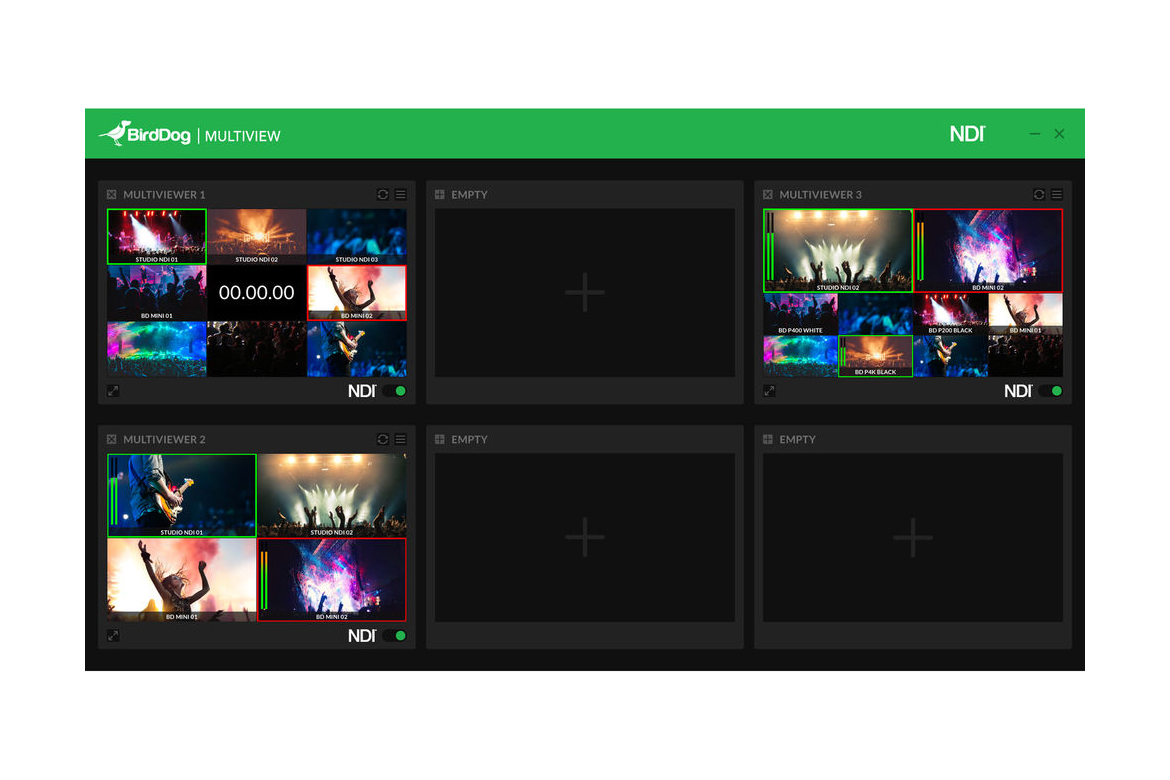Click the MULTIVIEWER 1 panel title
This screenshot has width=1170, height=780.
164,195
